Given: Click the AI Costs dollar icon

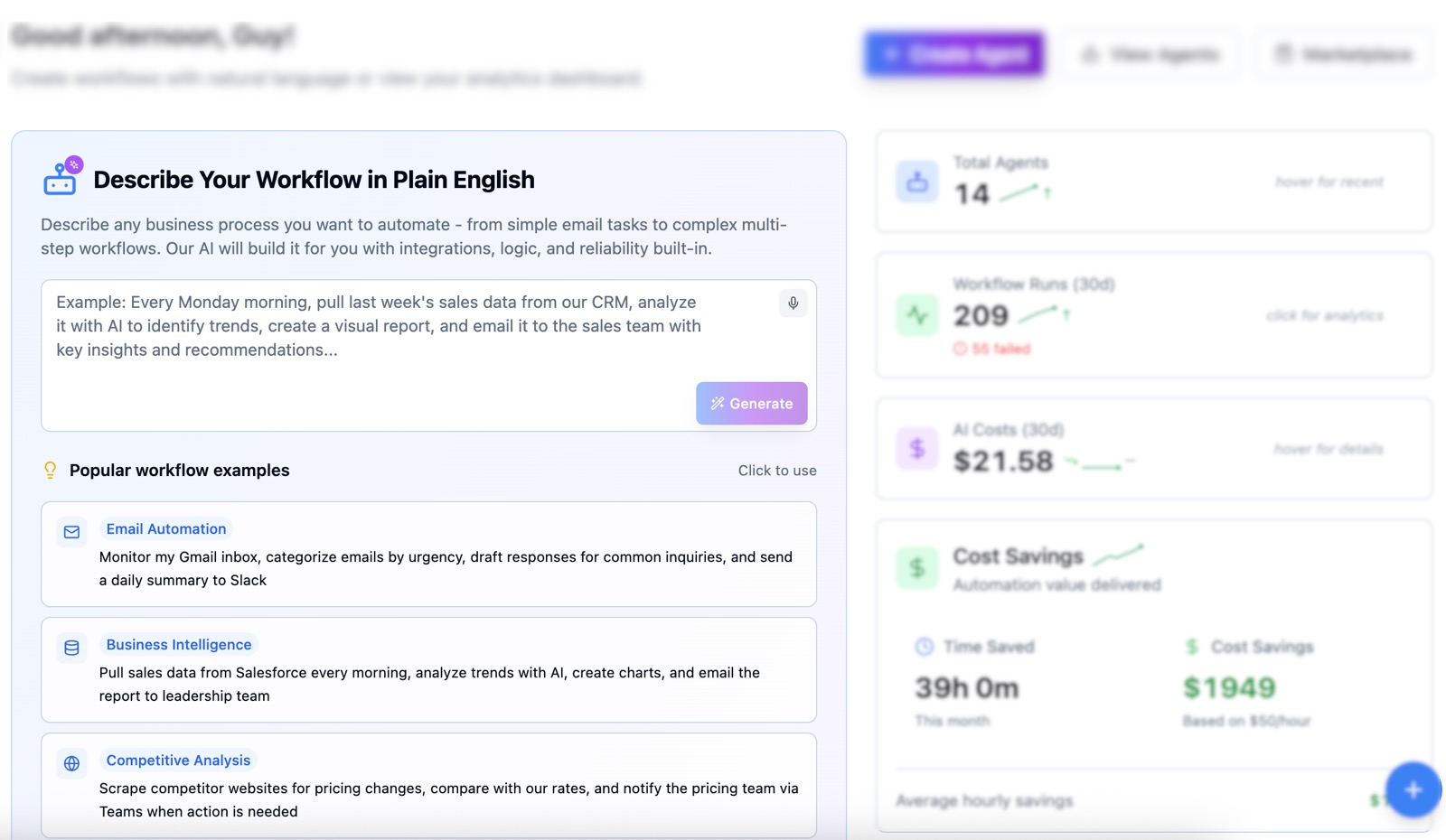Looking at the screenshot, I should (x=917, y=448).
